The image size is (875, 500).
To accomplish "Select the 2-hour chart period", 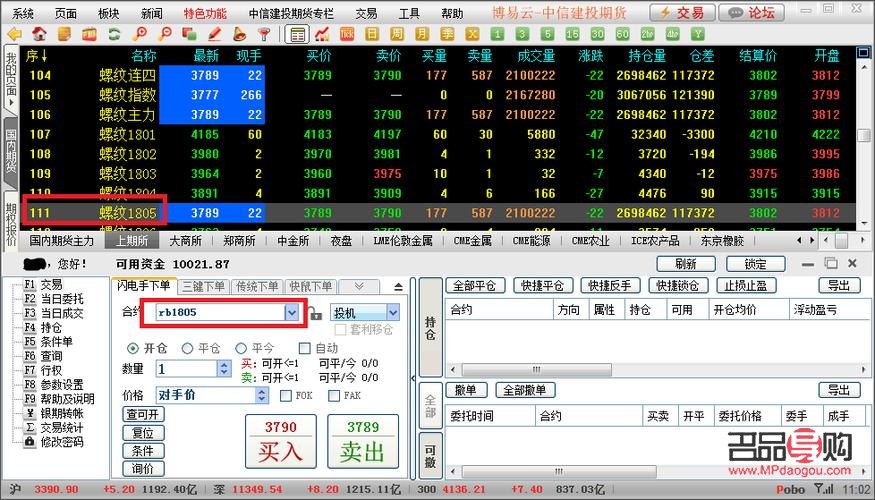I will [647, 35].
